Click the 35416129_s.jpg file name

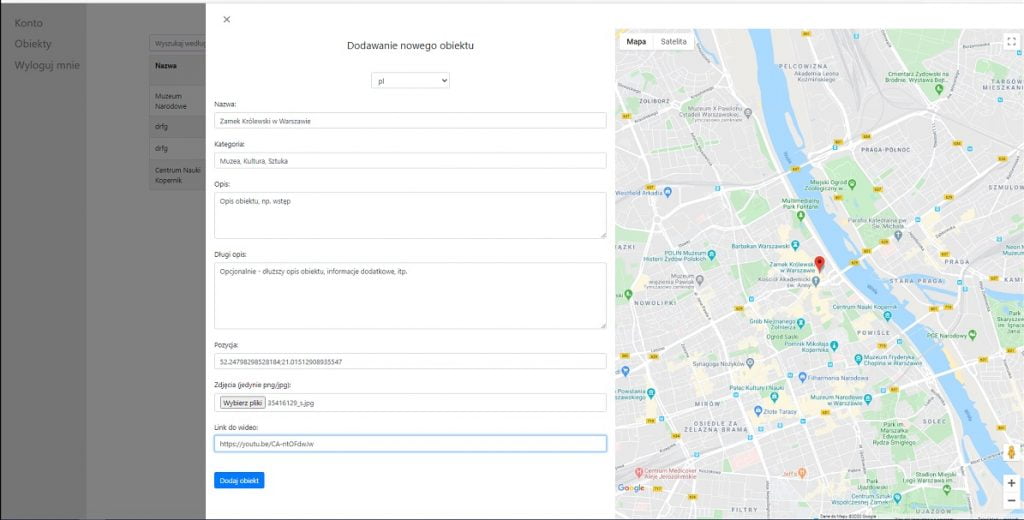[291, 403]
